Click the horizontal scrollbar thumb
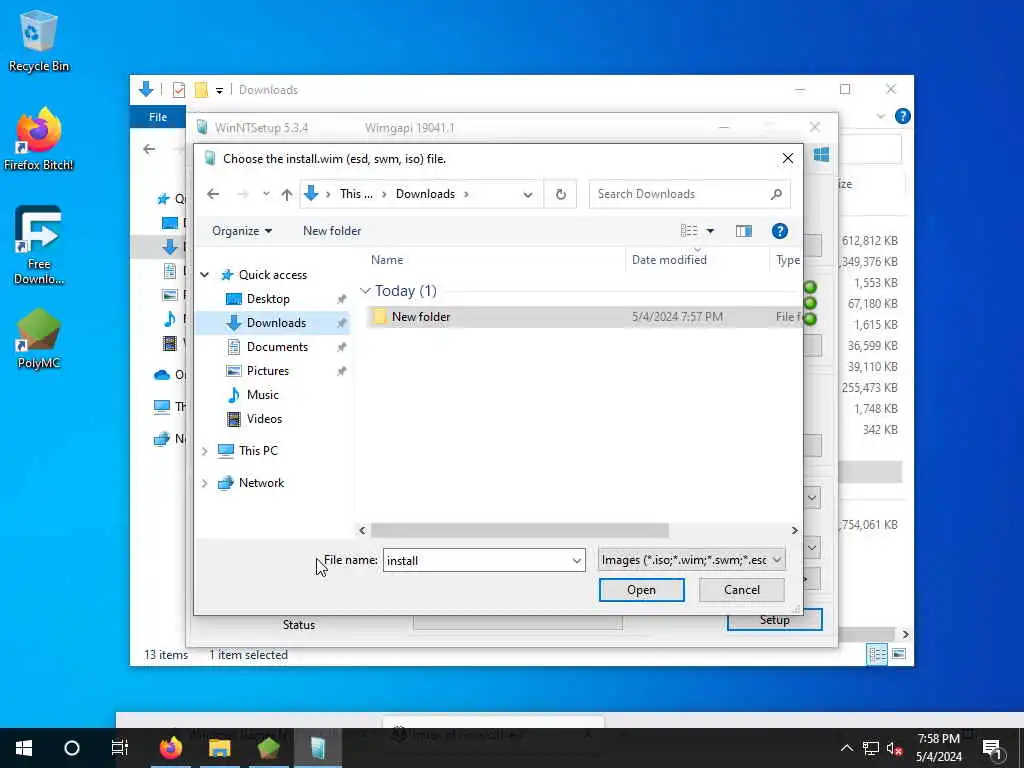 tap(519, 530)
